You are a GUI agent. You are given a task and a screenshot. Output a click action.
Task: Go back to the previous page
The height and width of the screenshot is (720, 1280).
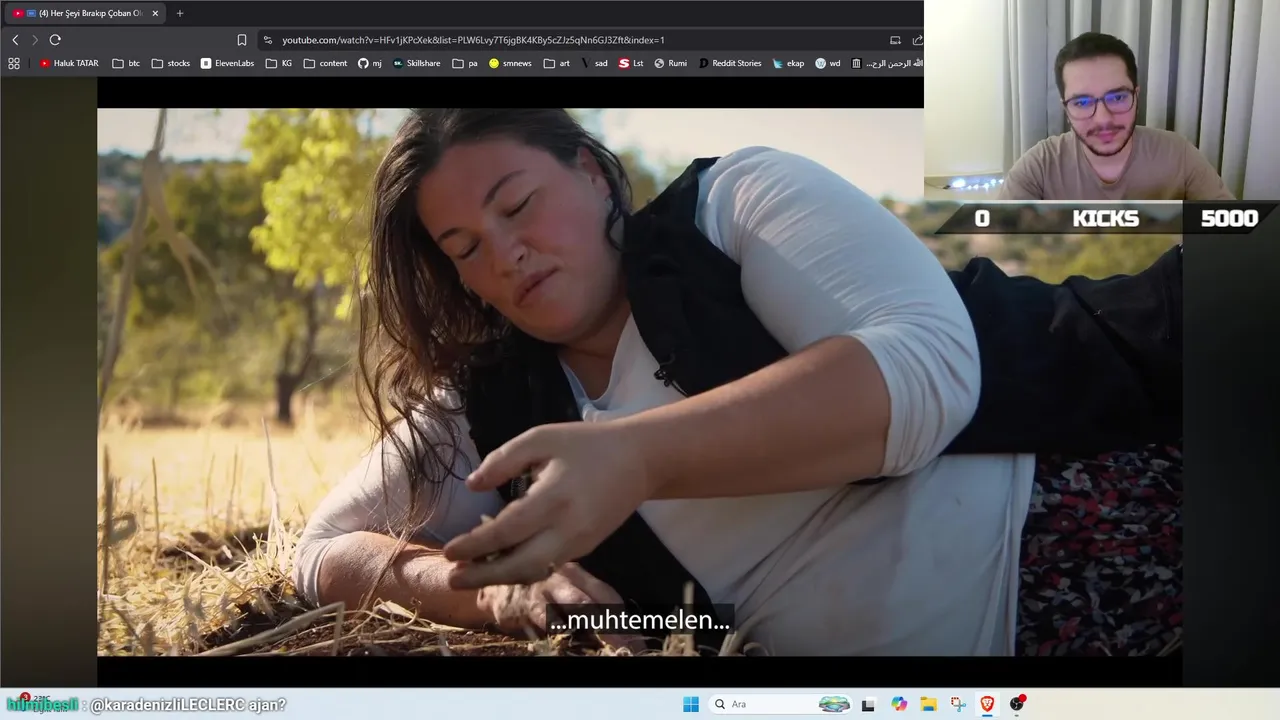click(15, 40)
